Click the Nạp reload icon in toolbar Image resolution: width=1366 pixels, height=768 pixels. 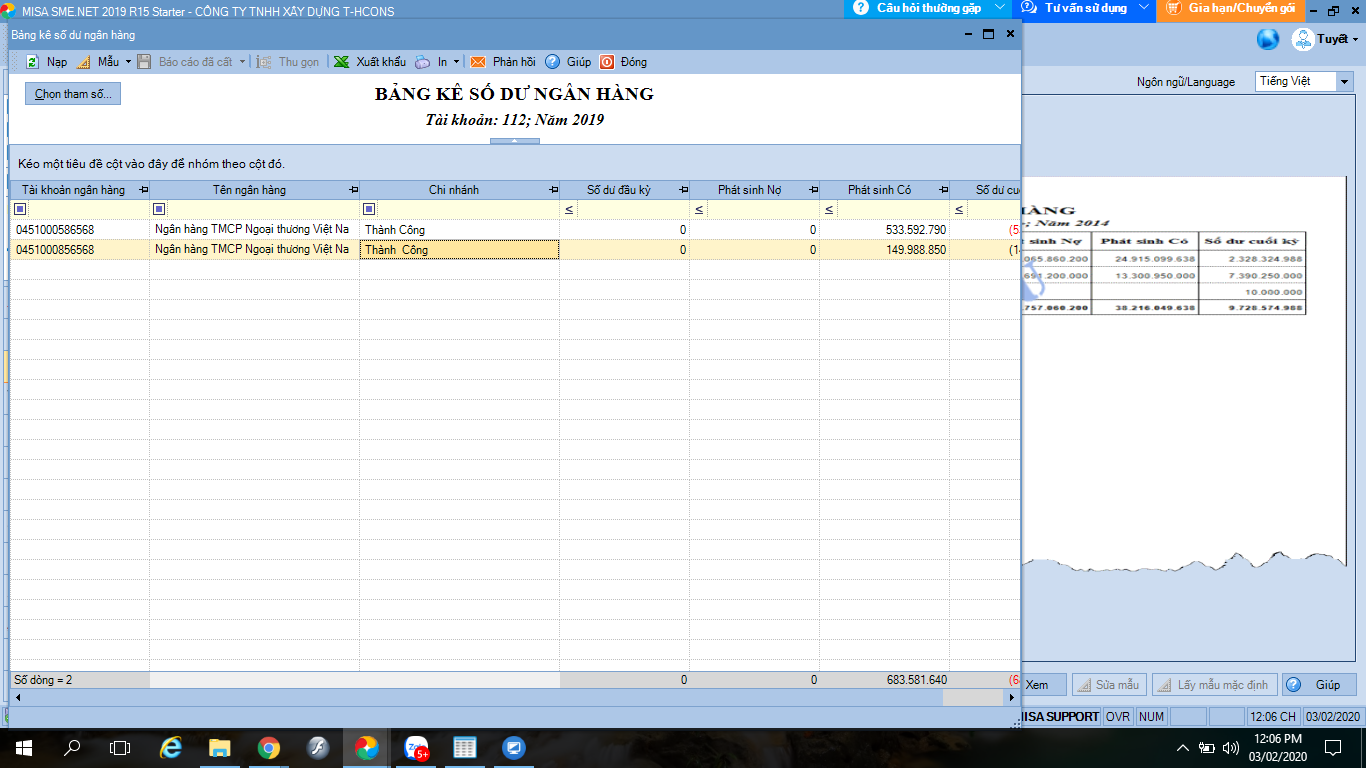tap(33, 62)
